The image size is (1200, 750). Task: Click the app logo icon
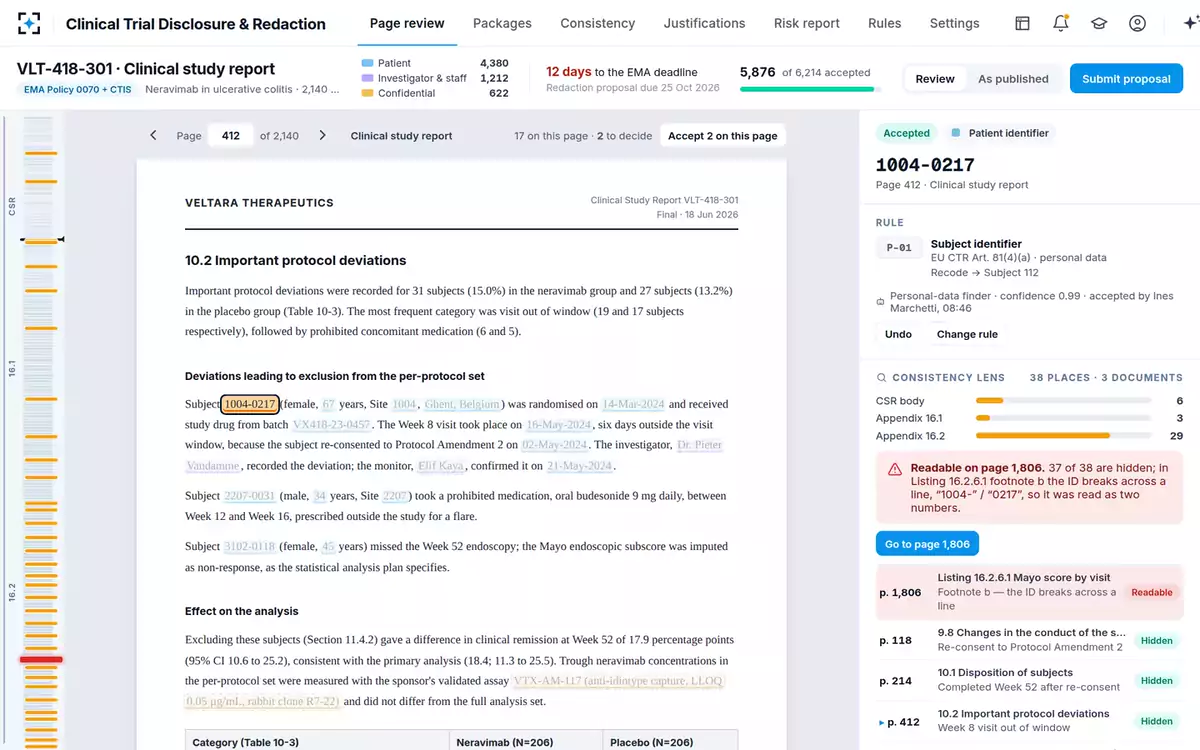click(x=29, y=23)
